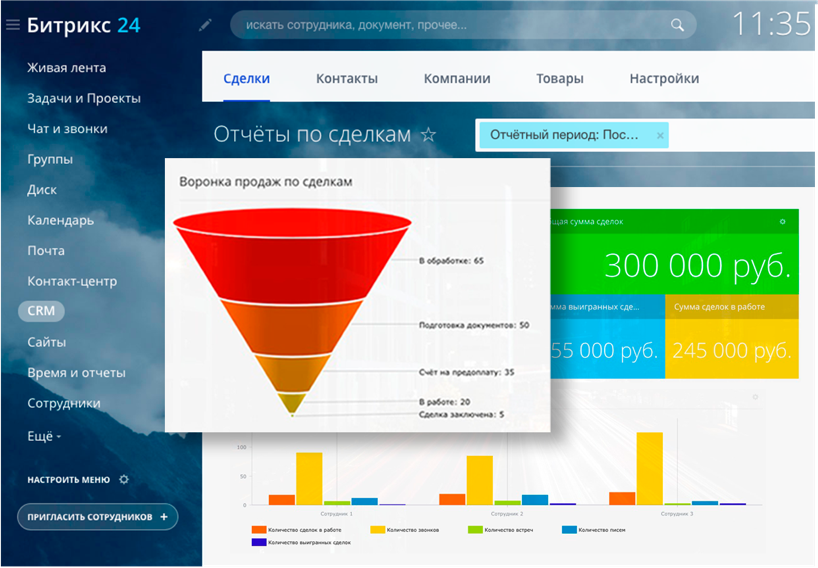Viewport: 818px width, 568px height.
Task: Click the 11:35 clock display
Action: (771, 24)
